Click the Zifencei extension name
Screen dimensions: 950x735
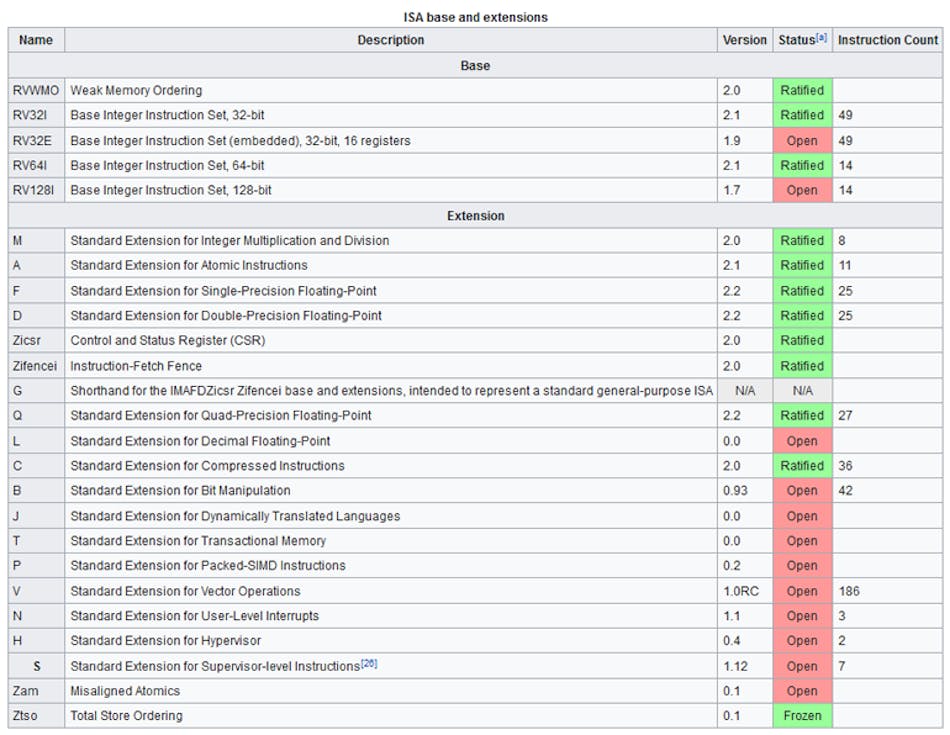[35, 365]
